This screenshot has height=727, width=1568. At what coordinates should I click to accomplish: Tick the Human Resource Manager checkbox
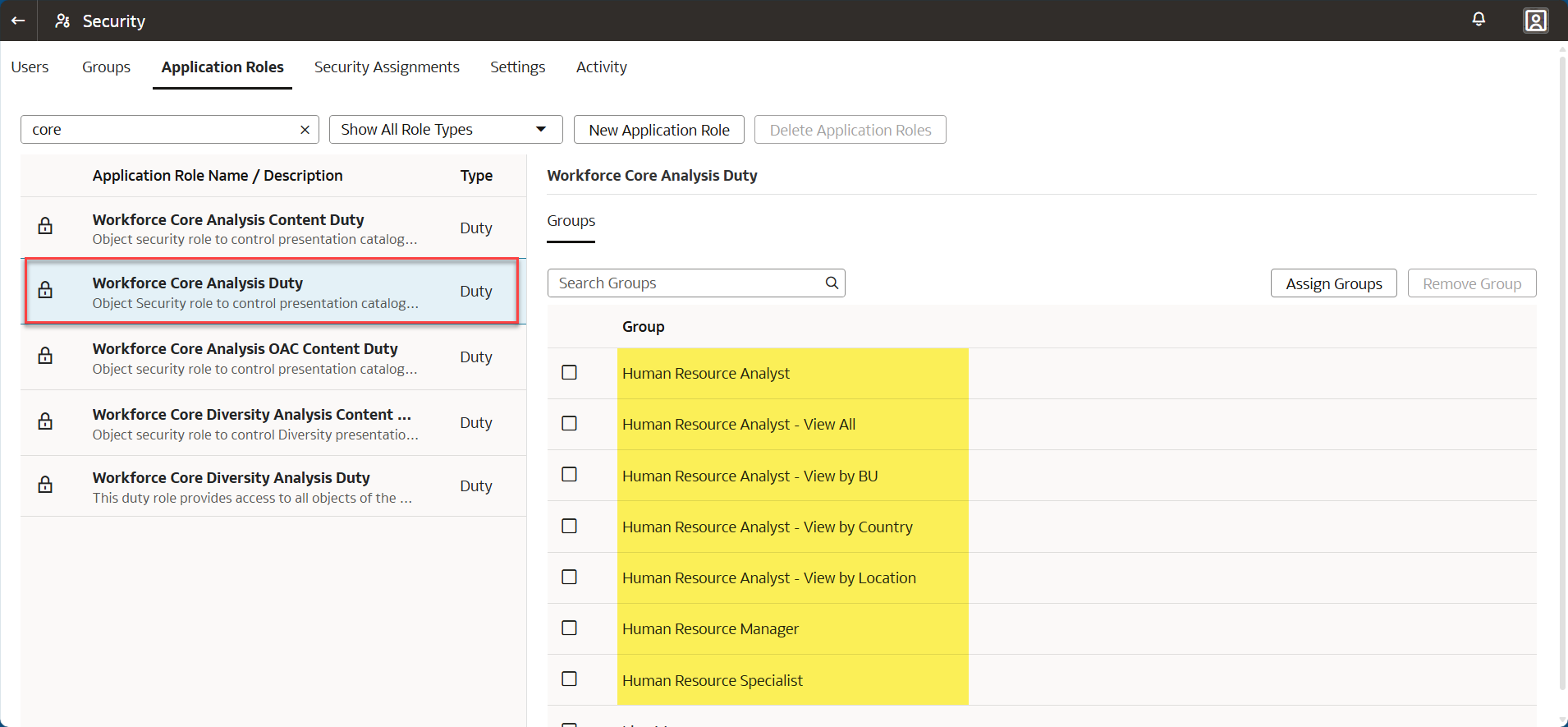[569, 628]
